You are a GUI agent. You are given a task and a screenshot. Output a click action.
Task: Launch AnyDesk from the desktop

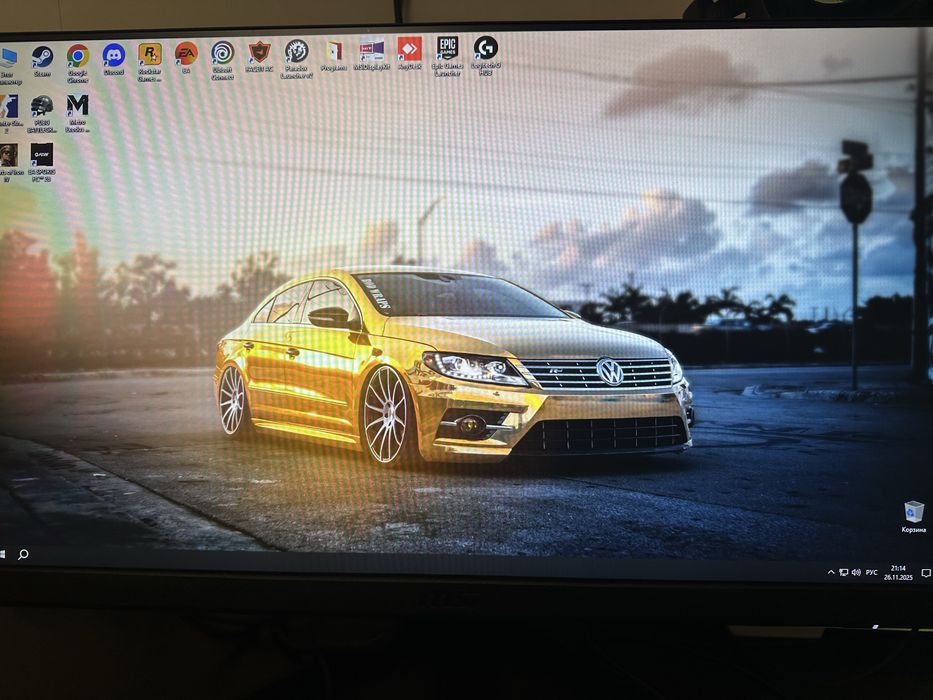[x=409, y=54]
